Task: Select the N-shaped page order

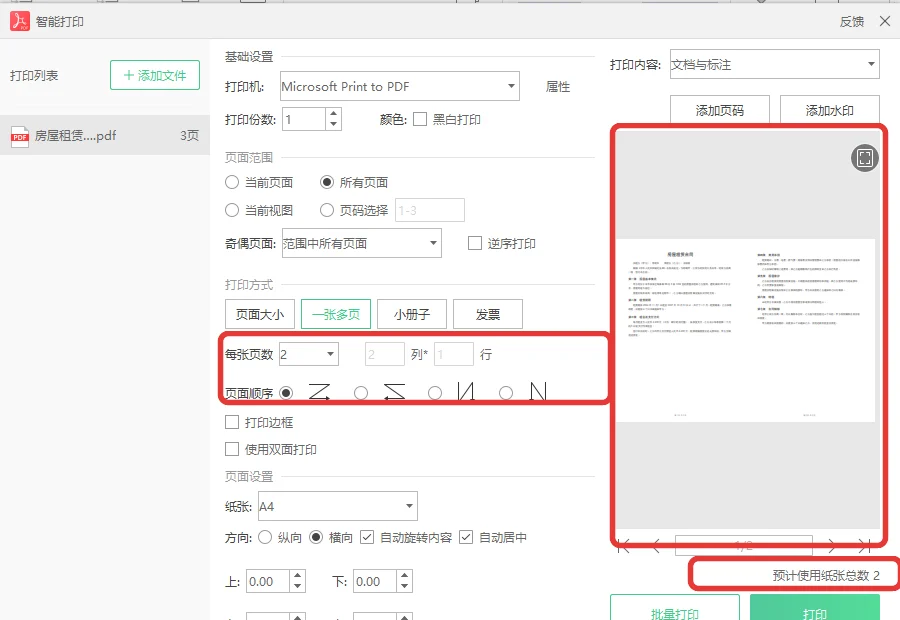Action: (x=506, y=393)
